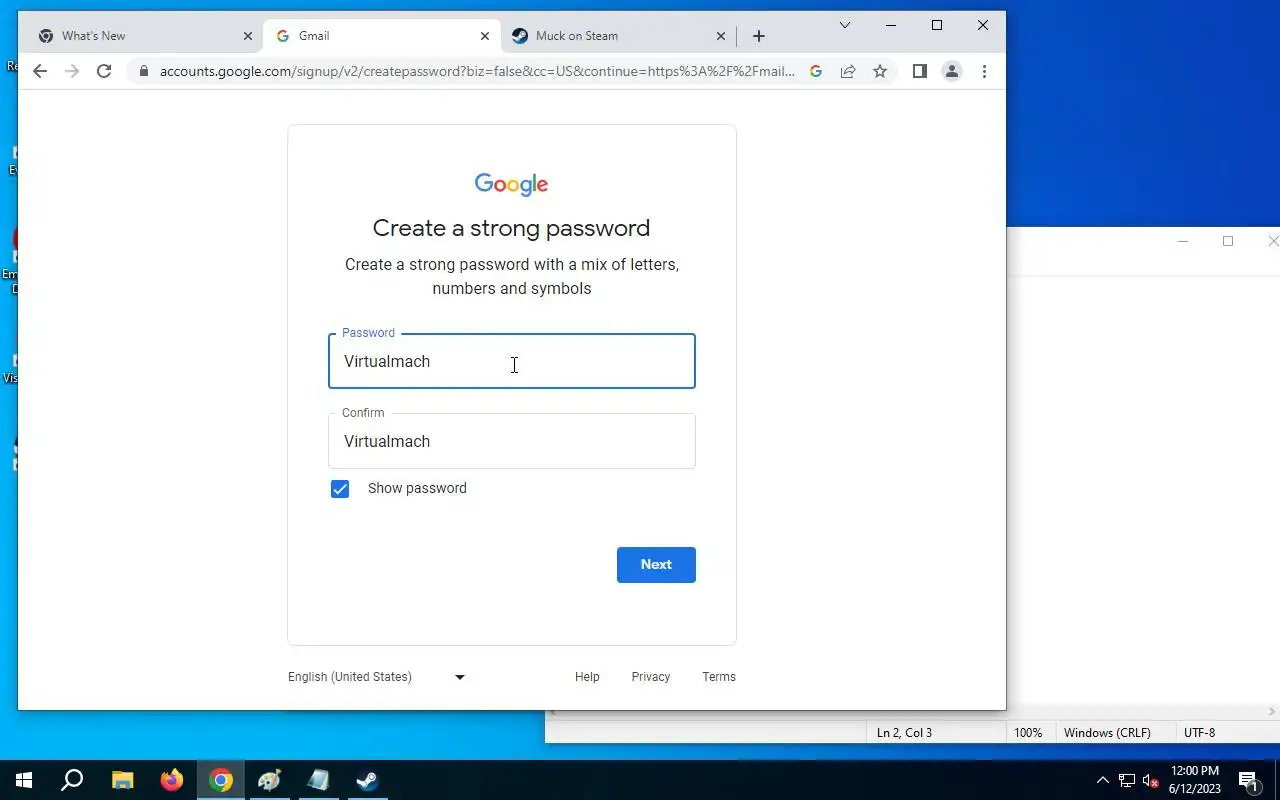This screenshot has width=1280, height=800.
Task: Close the Gmail tab
Action: (x=485, y=36)
